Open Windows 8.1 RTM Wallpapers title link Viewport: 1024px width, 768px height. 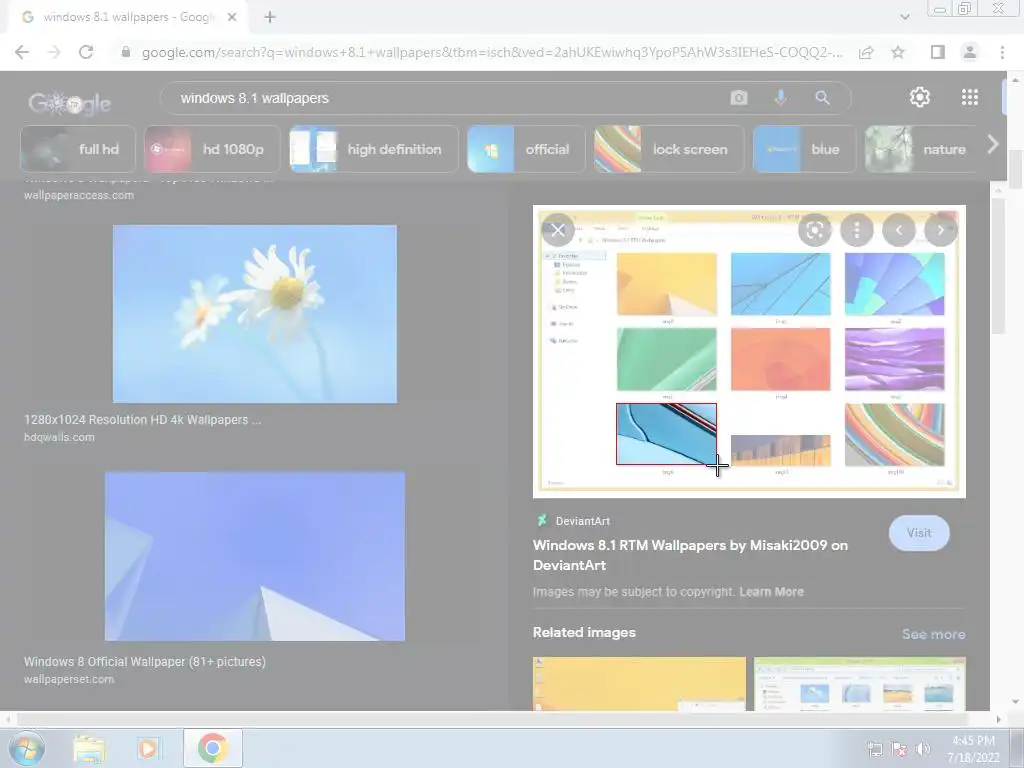point(690,555)
